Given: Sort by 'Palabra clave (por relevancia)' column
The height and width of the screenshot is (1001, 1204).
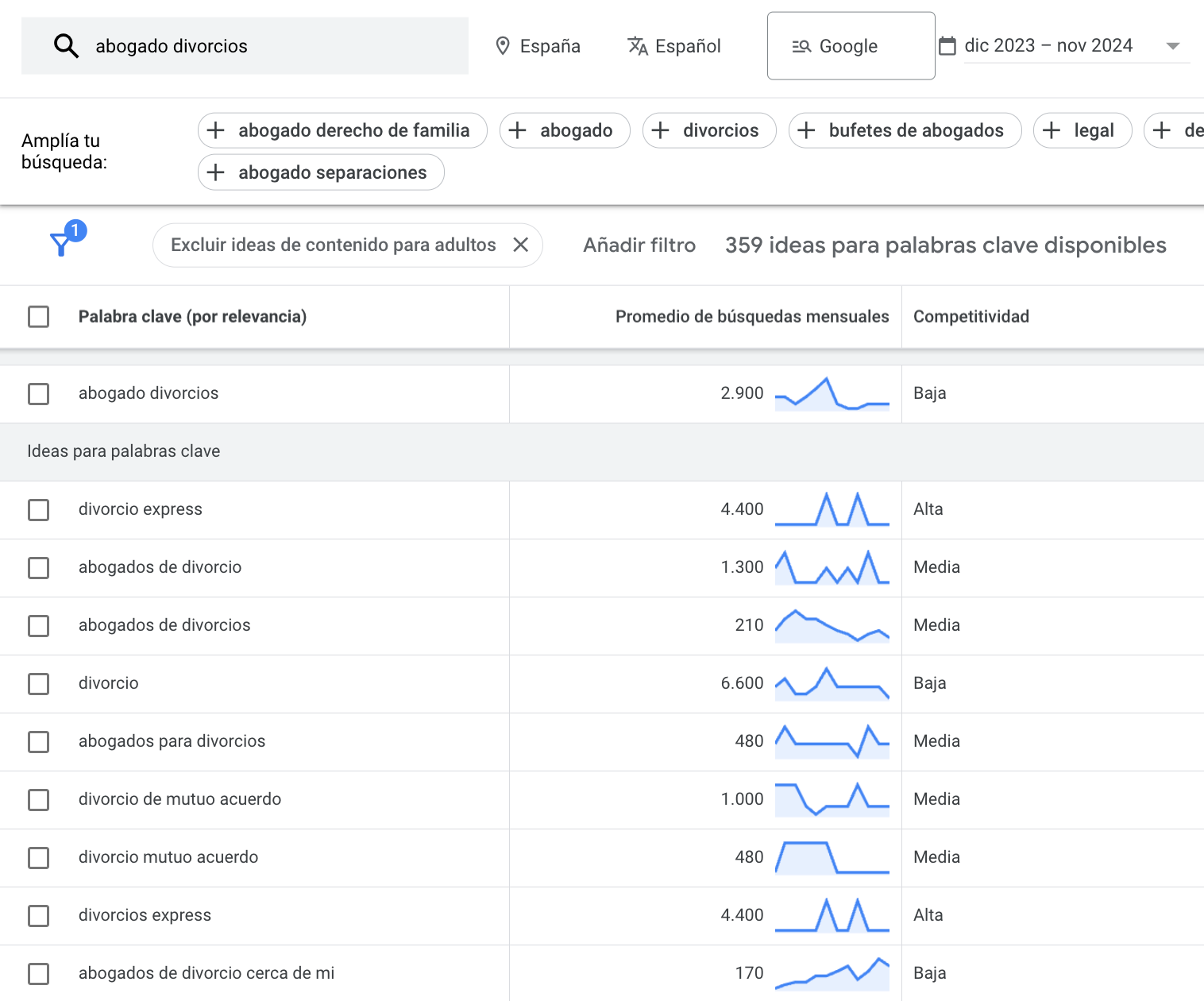Looking at the screenshot, I should pos(192,317).
